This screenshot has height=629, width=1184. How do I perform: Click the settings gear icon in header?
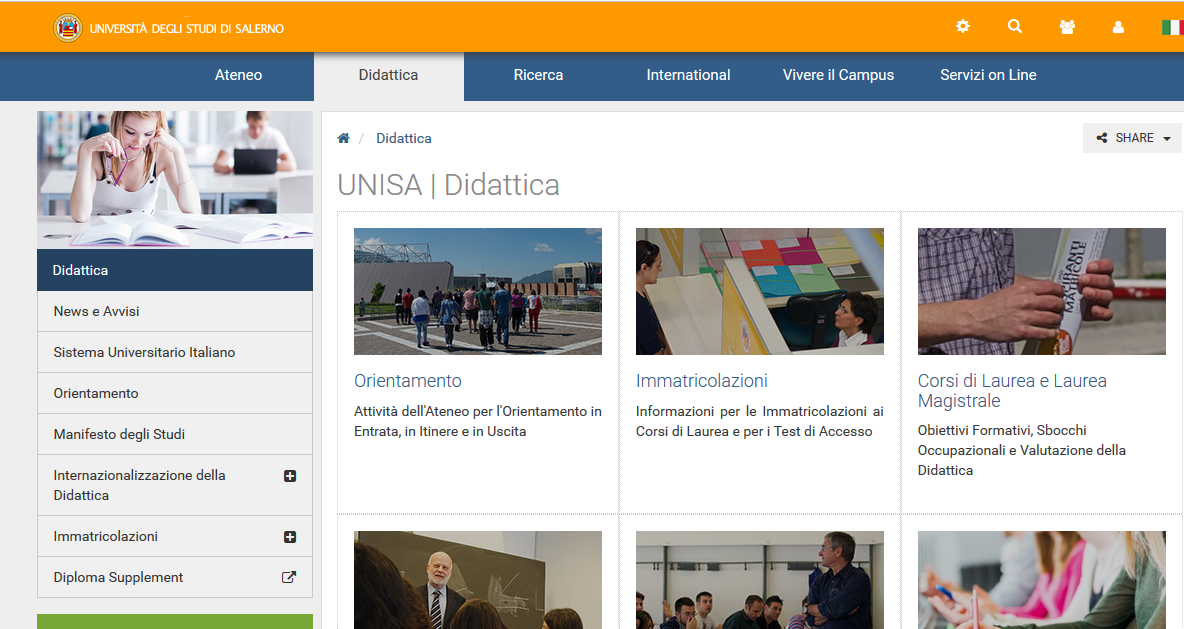click(x=962, y=27)
